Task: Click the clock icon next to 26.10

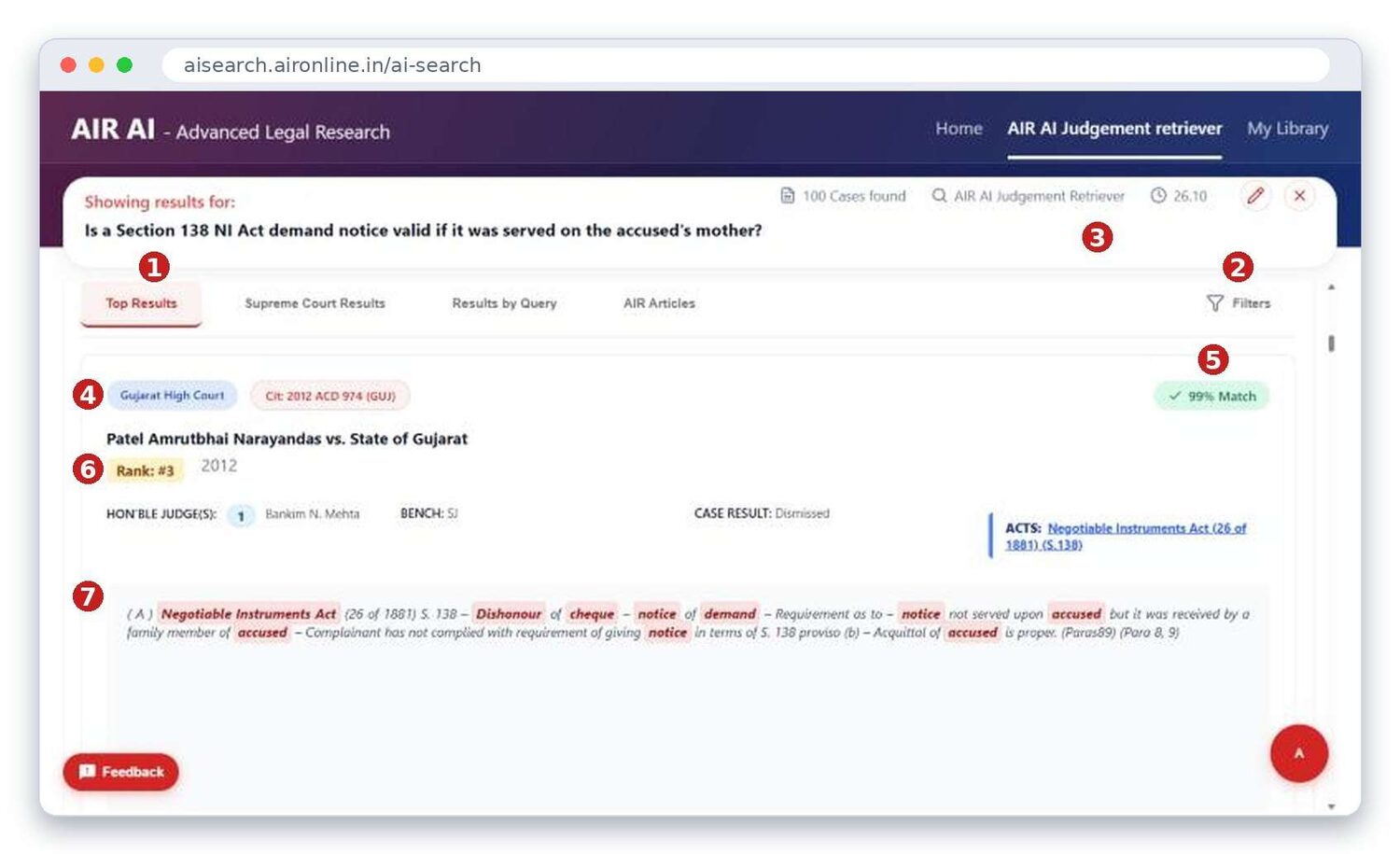Action: [x=1158, y=196]
